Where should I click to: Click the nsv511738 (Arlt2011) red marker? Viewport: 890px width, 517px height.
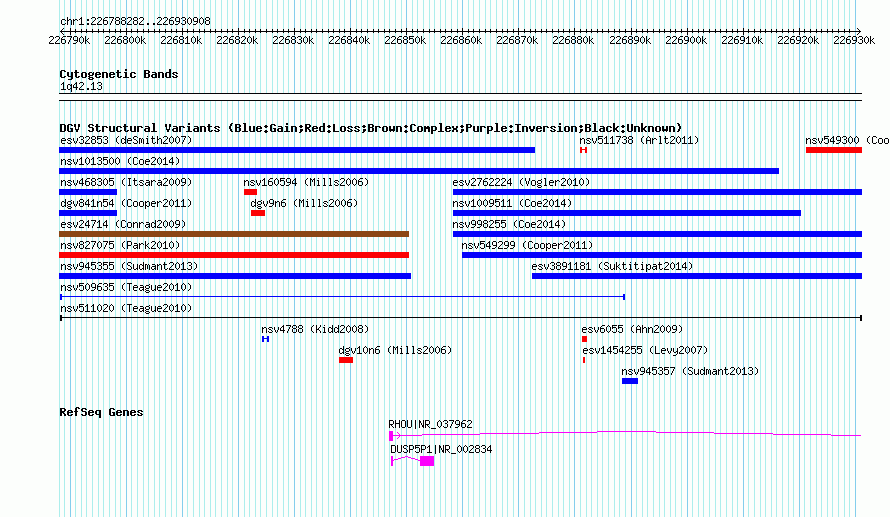[x=583, y=150]
